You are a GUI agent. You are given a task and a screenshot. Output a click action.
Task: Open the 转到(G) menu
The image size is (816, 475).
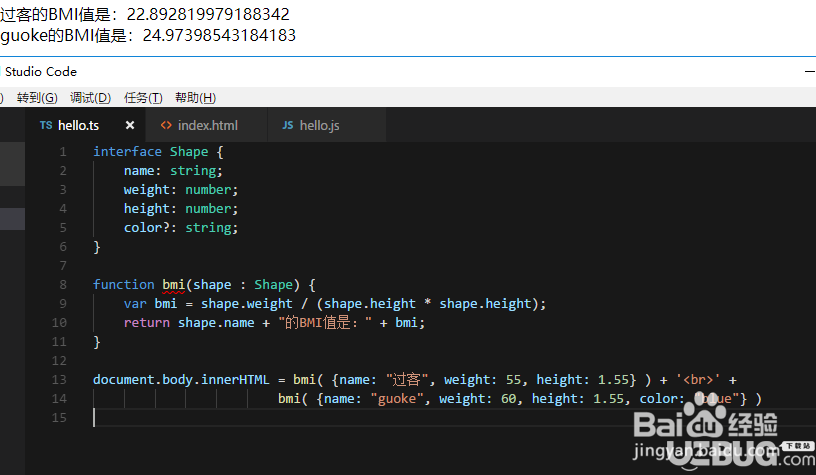click(x=37, y=98)
